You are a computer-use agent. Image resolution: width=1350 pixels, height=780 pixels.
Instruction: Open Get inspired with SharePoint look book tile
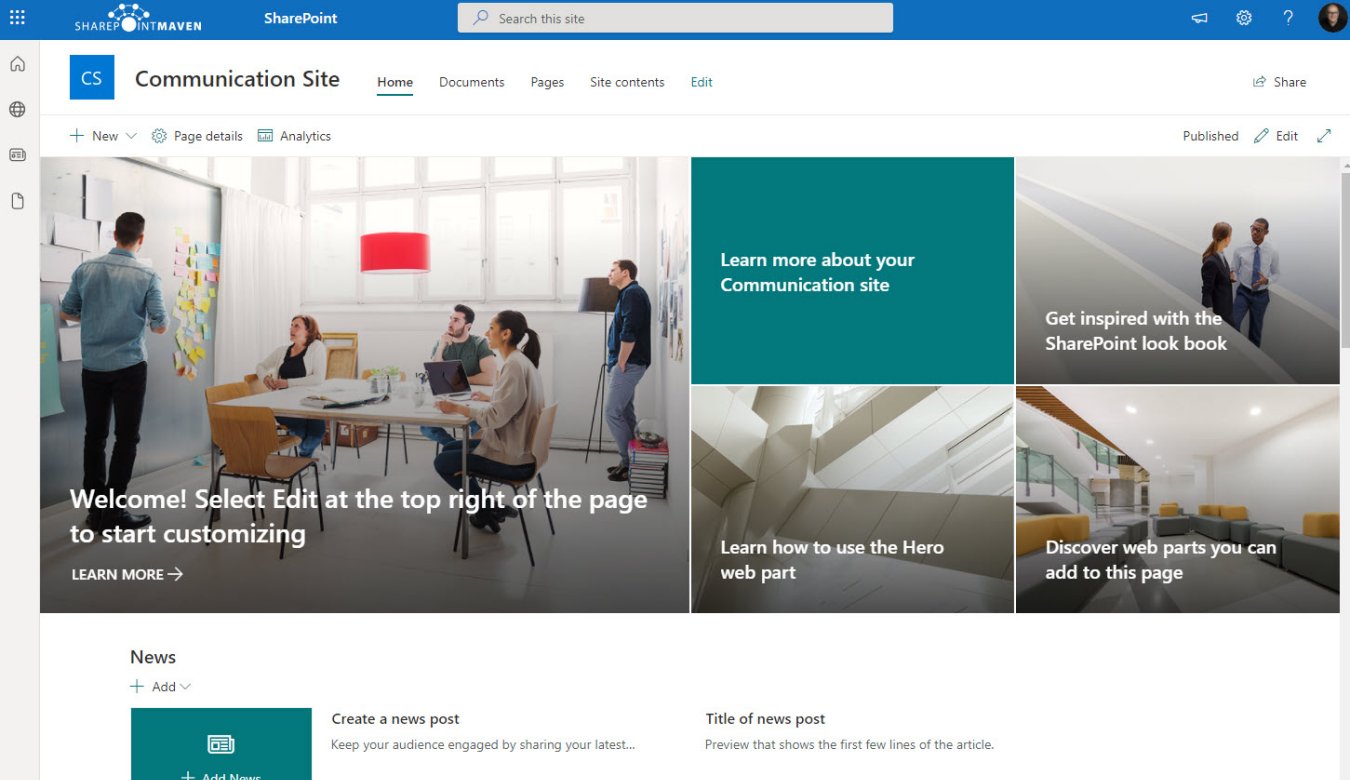(1177, 271)
